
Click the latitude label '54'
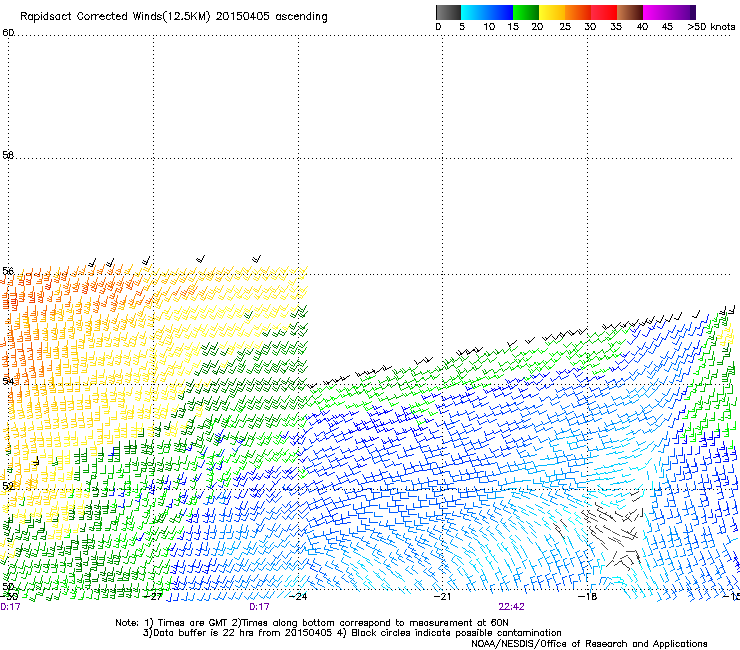(8, 381)
